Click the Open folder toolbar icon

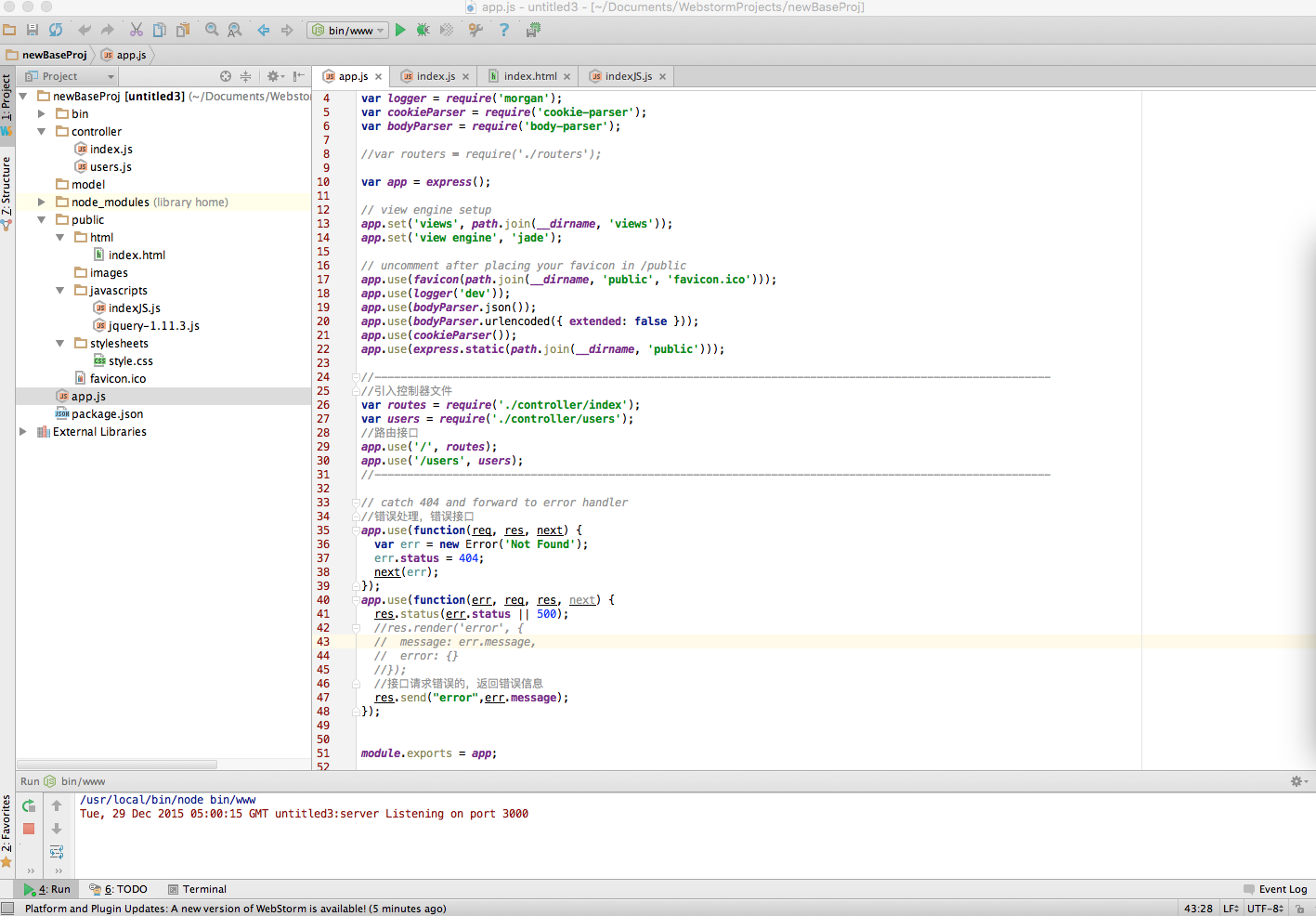[9, 30]
